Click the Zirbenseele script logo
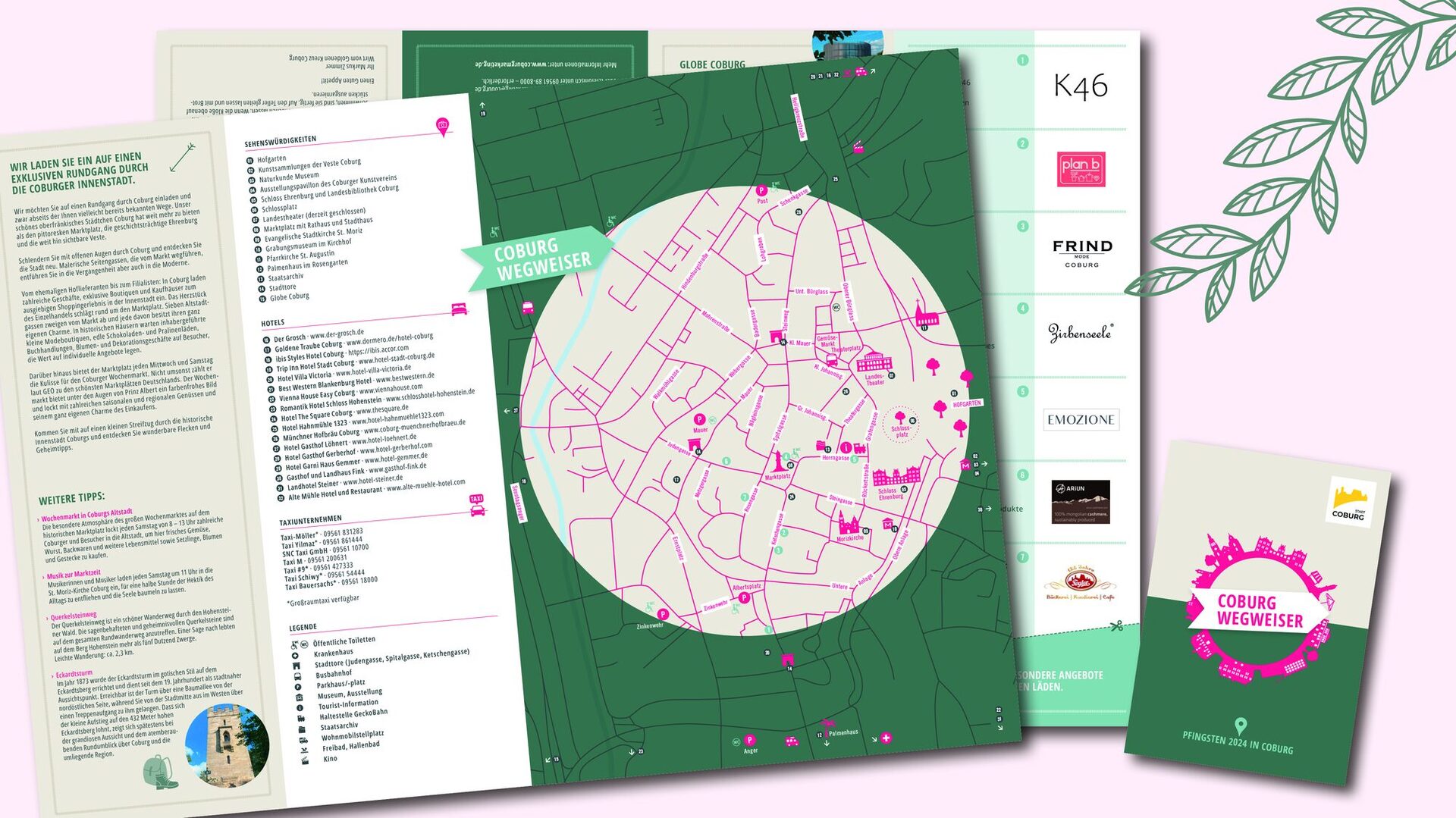 1080,333
